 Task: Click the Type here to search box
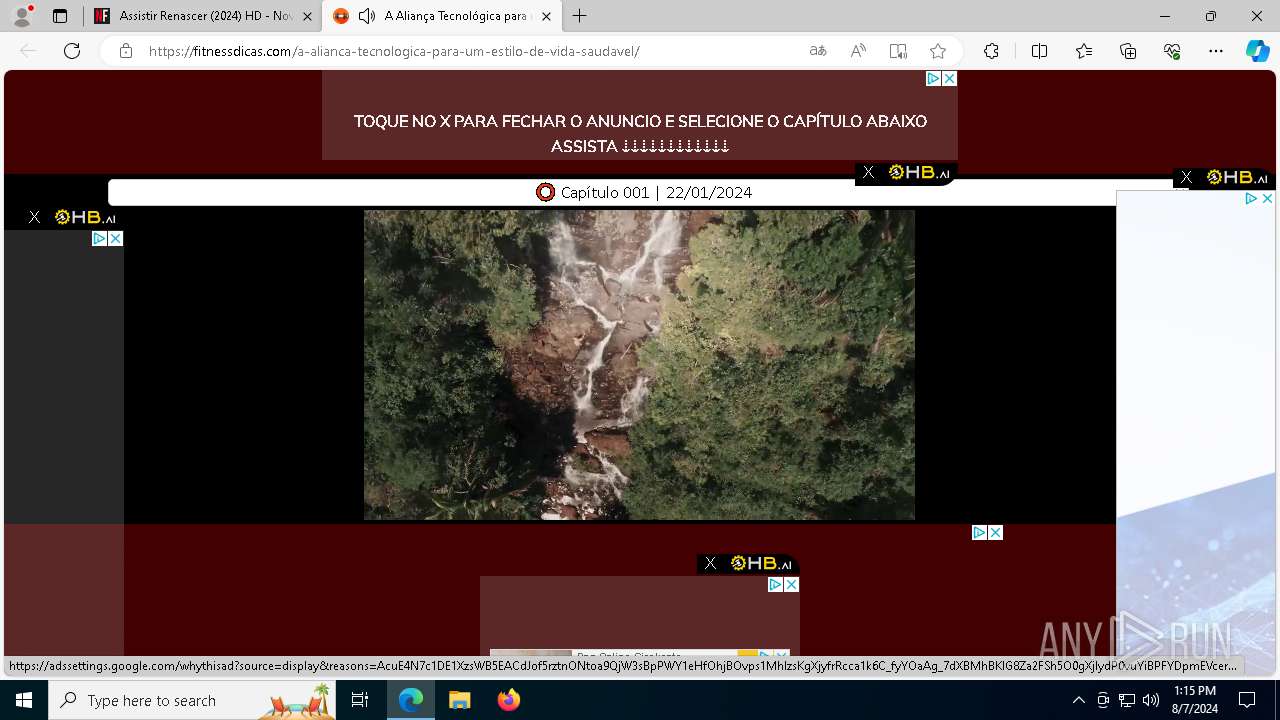click(192, 700)
